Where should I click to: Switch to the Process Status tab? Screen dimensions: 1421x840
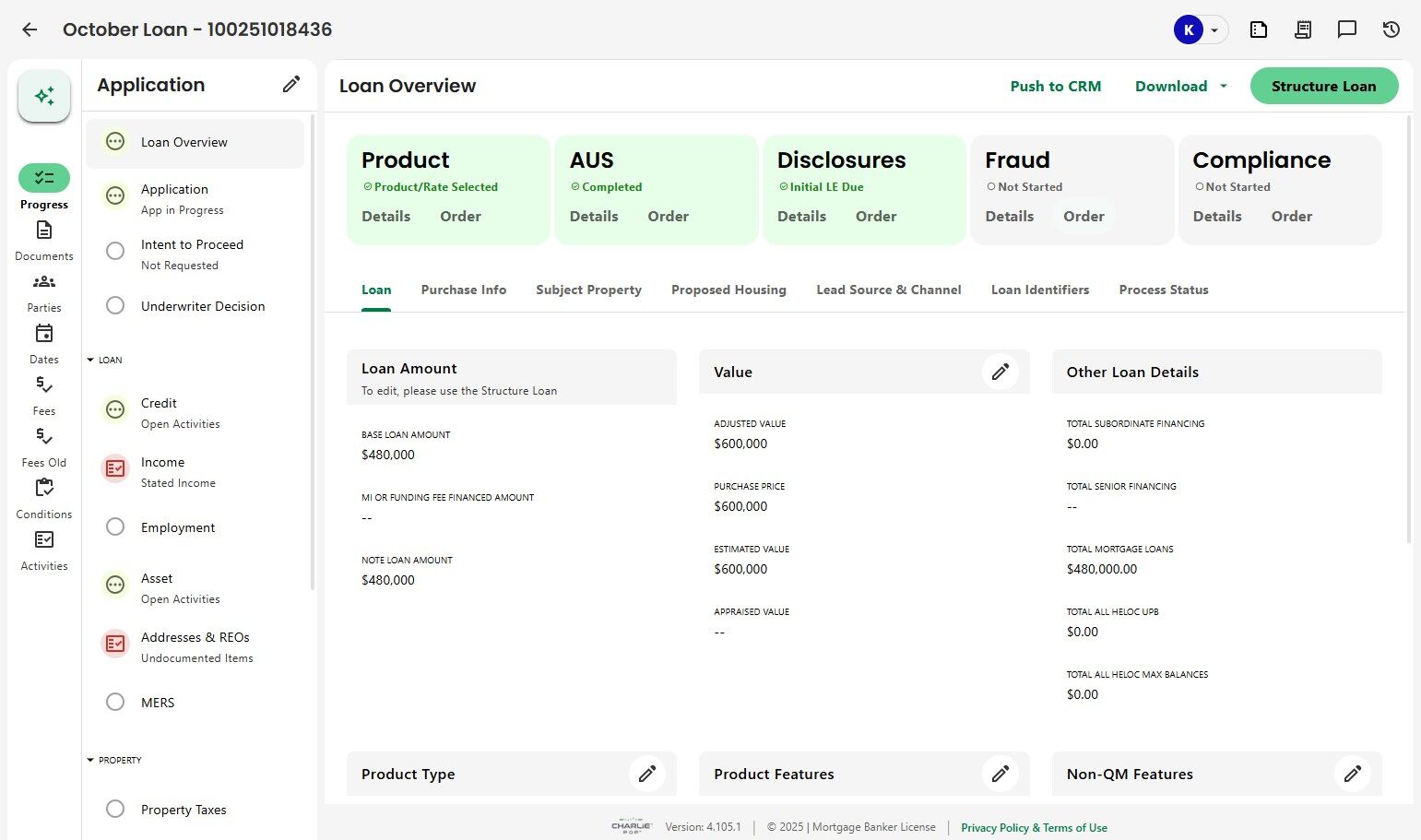[1163, 290]
